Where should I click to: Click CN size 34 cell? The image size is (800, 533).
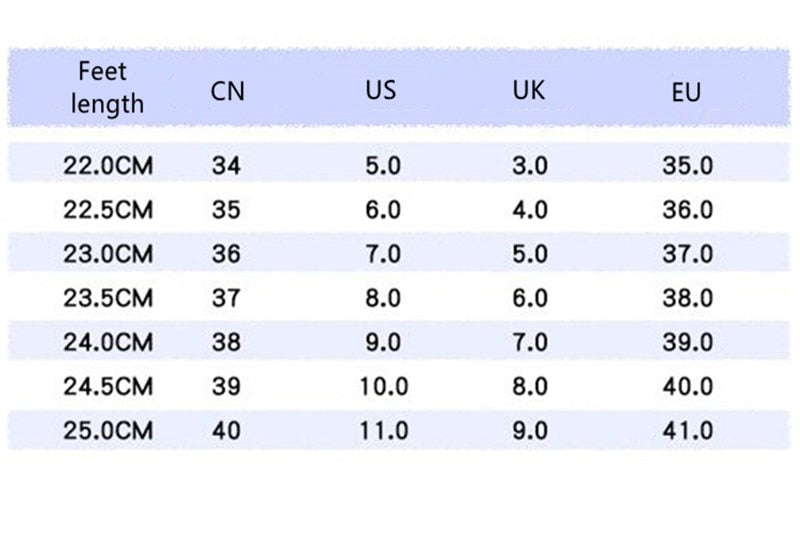point(226,166)
